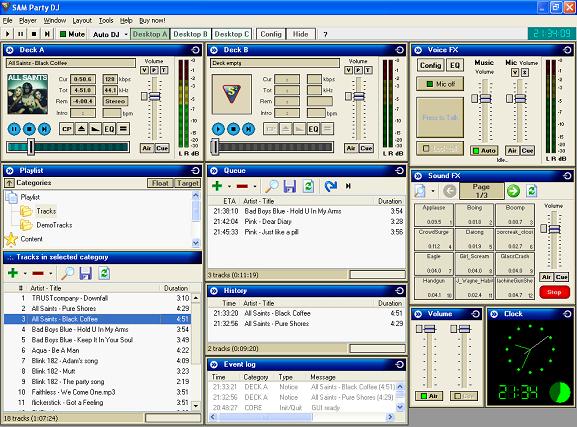Viewport: 577px width, 427px height.
Task: Click the Next track button in the top toolbar
Action: (47, 34)
